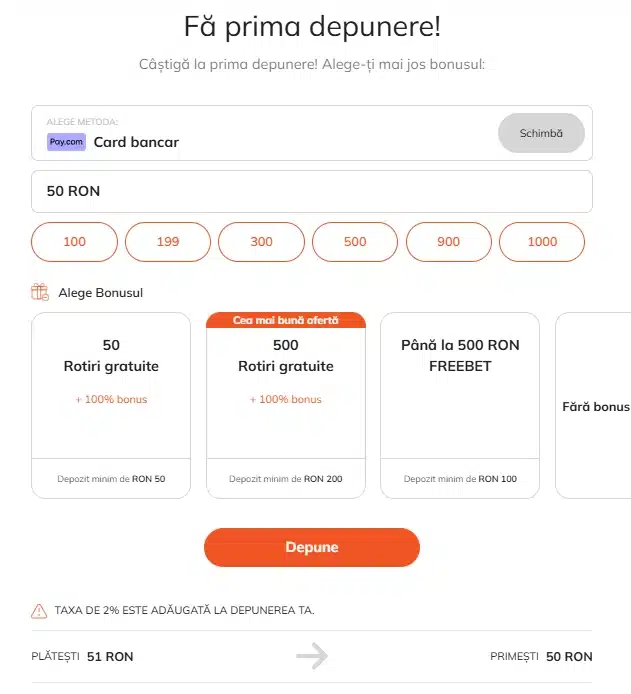Choose the 900 amount option
Viewport: 631px width, 694px height.
pos(448,242)
